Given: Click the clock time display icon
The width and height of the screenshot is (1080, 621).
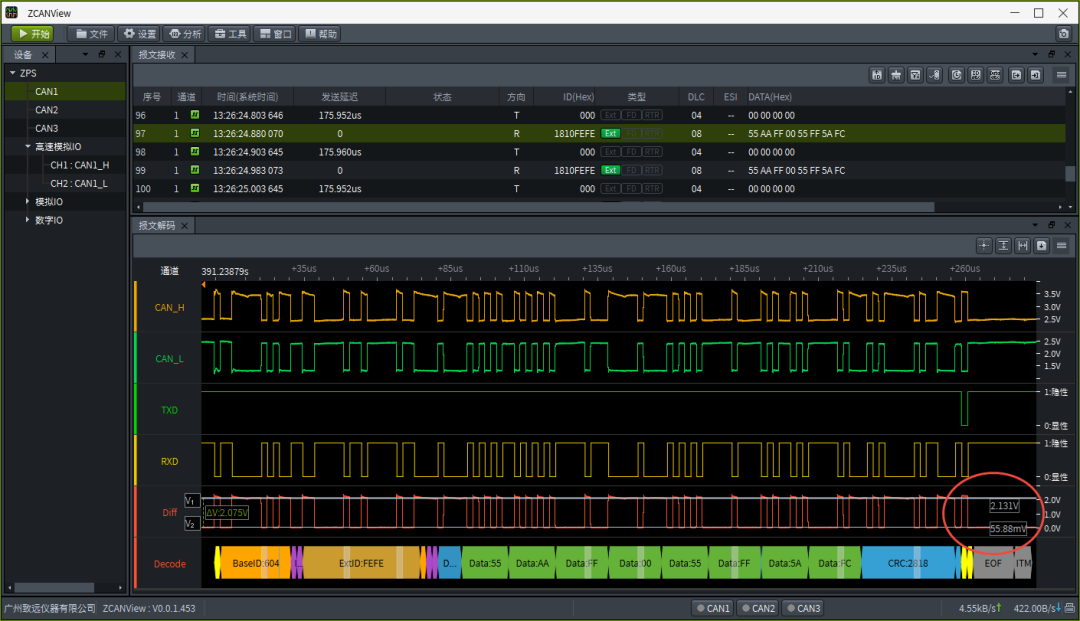Looking at the screenshot, I should 957,75.
